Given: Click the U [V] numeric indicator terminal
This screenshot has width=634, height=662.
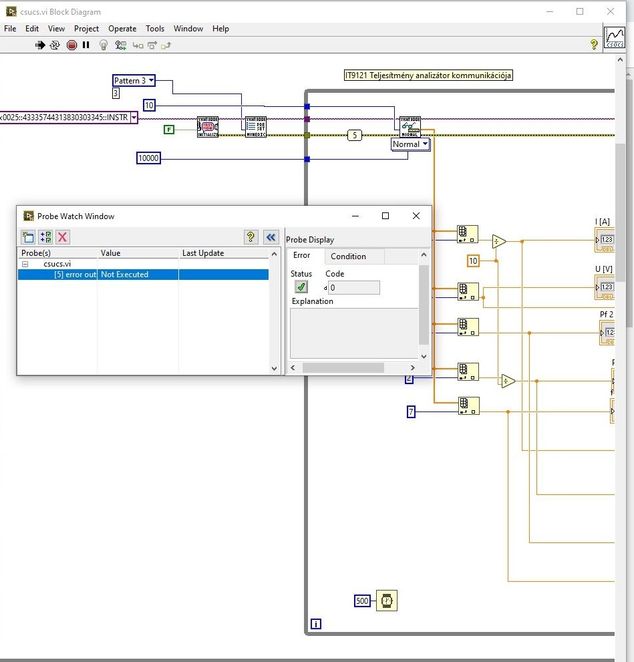Looking at the screenshot, I should click(x=604, y=287).
